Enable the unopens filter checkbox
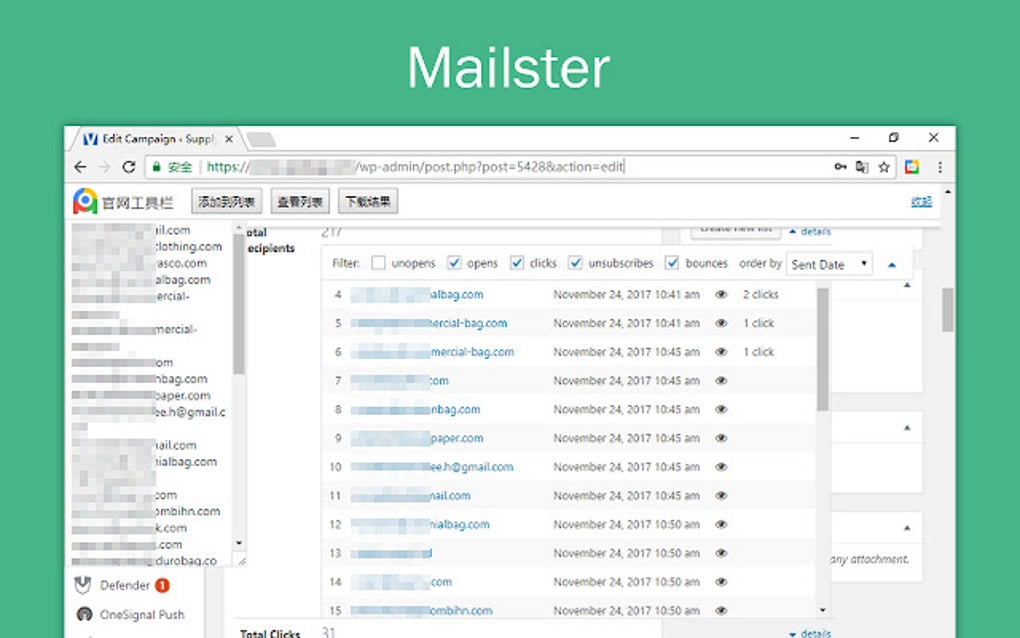The image size is (1020, 638). 377,262
